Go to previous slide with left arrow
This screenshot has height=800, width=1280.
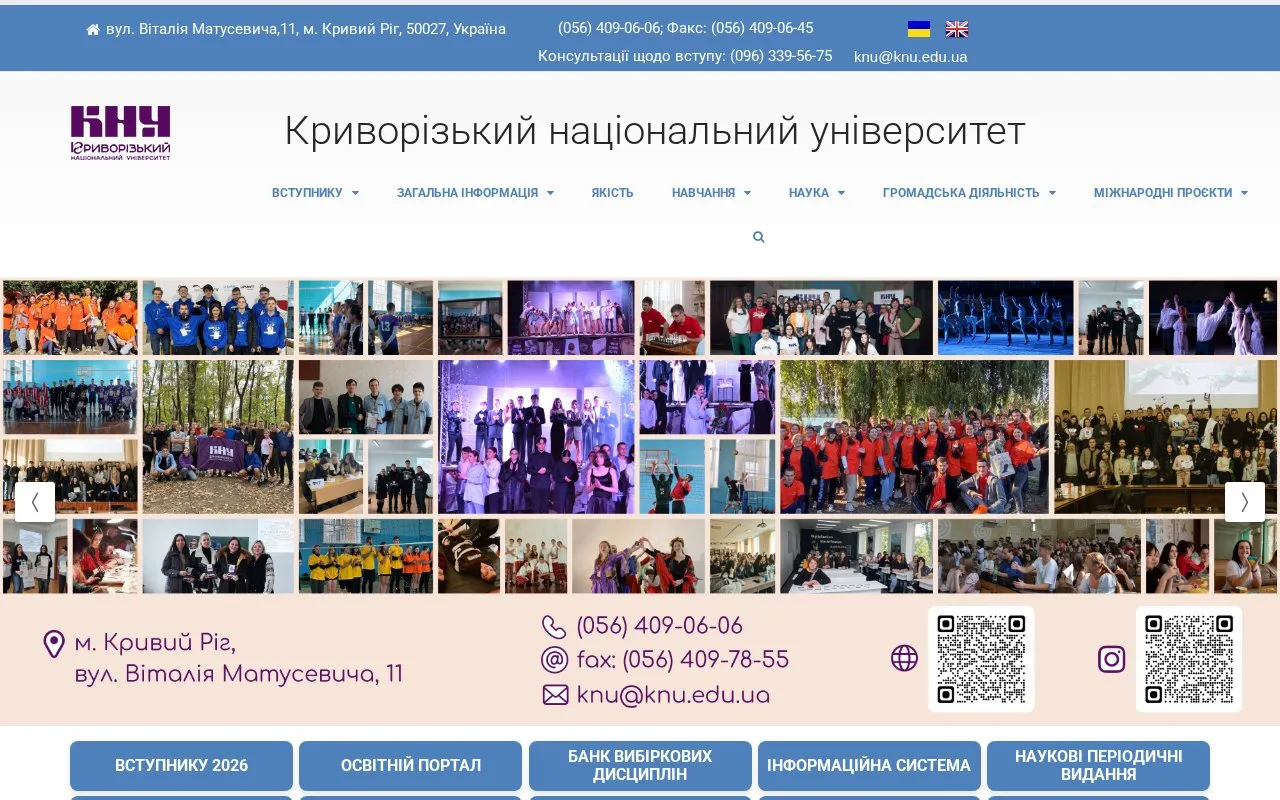pos(35,502)
